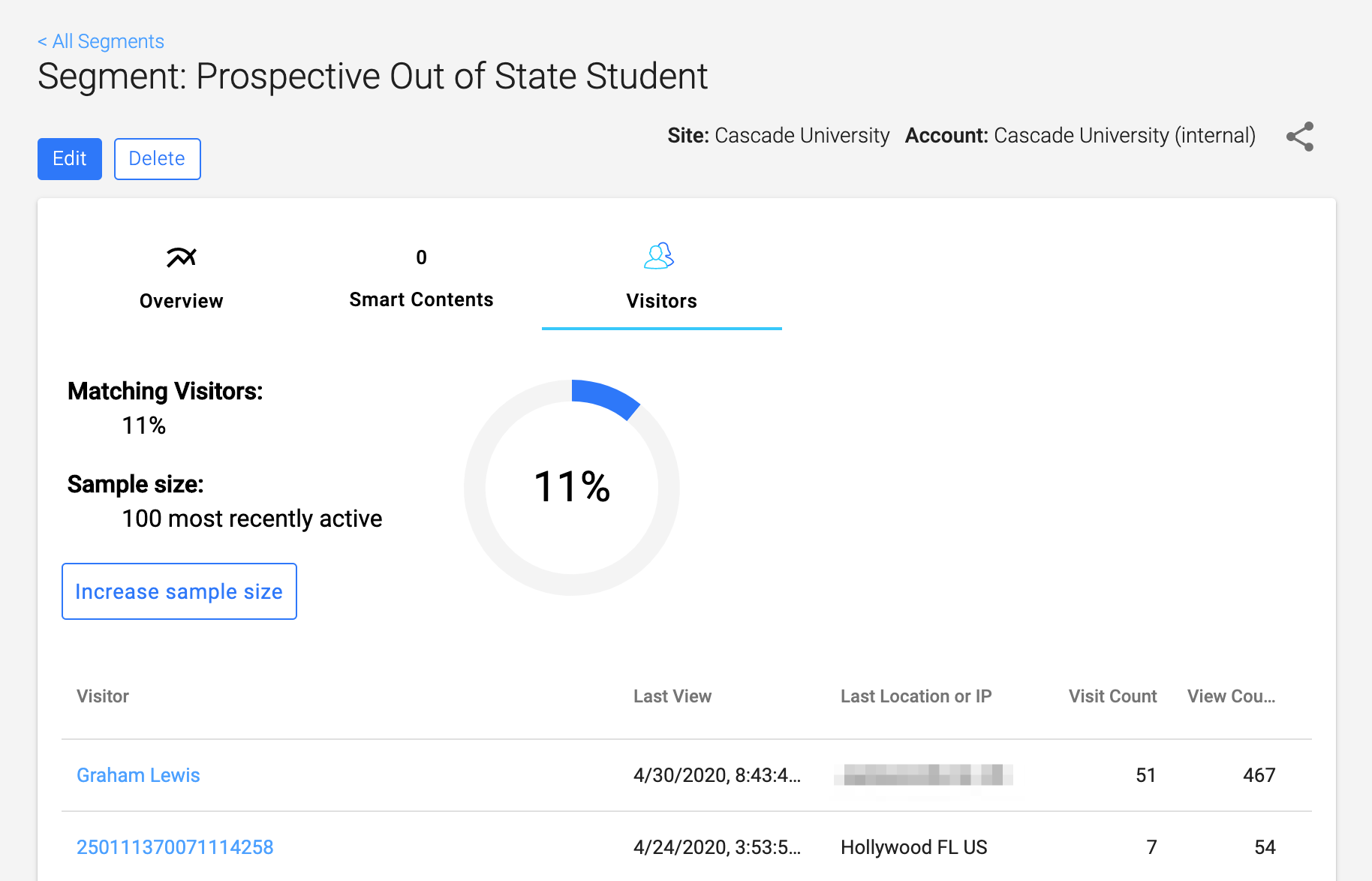Select the Visitors tab label
This screenshot has height=881, width=1372.
click(x=661, y=301)
